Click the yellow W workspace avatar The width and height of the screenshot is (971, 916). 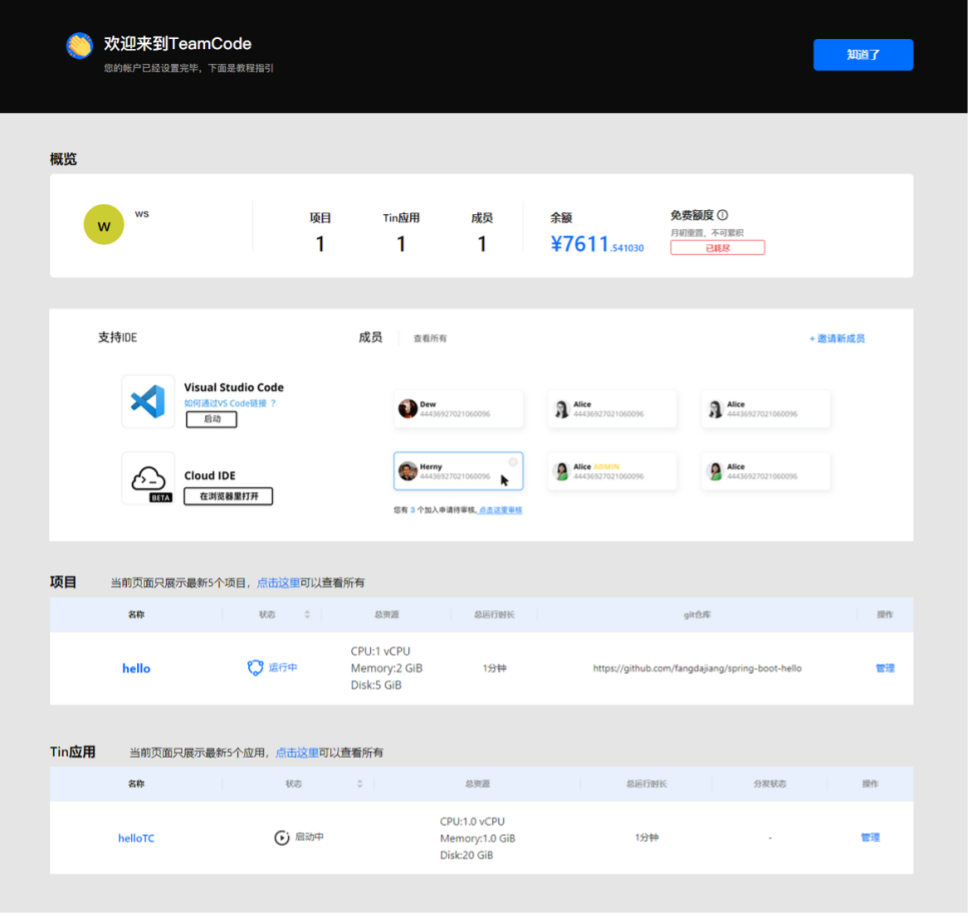[x=104, y=225]
